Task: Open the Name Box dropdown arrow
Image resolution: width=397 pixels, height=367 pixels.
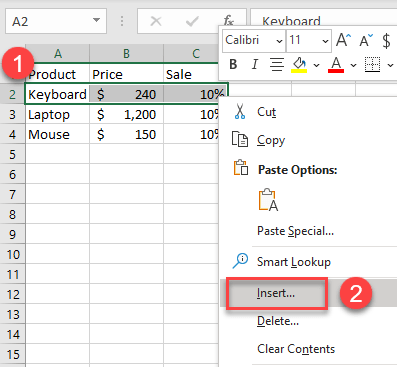Action: point(96,20)
